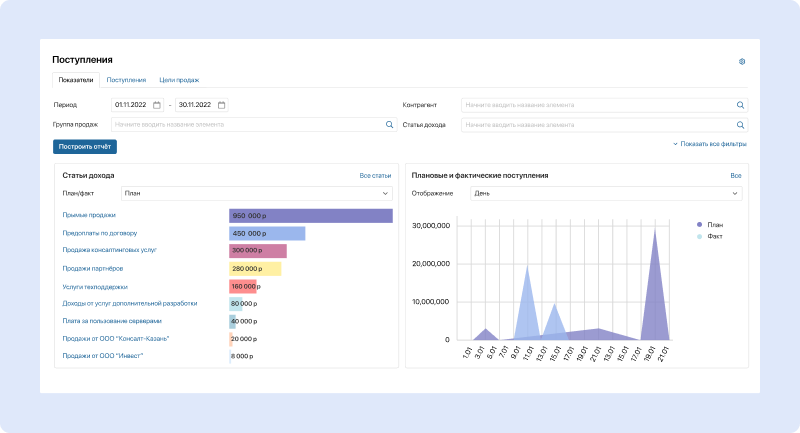Switch to the Цели продаж tab

pos(179,80)
